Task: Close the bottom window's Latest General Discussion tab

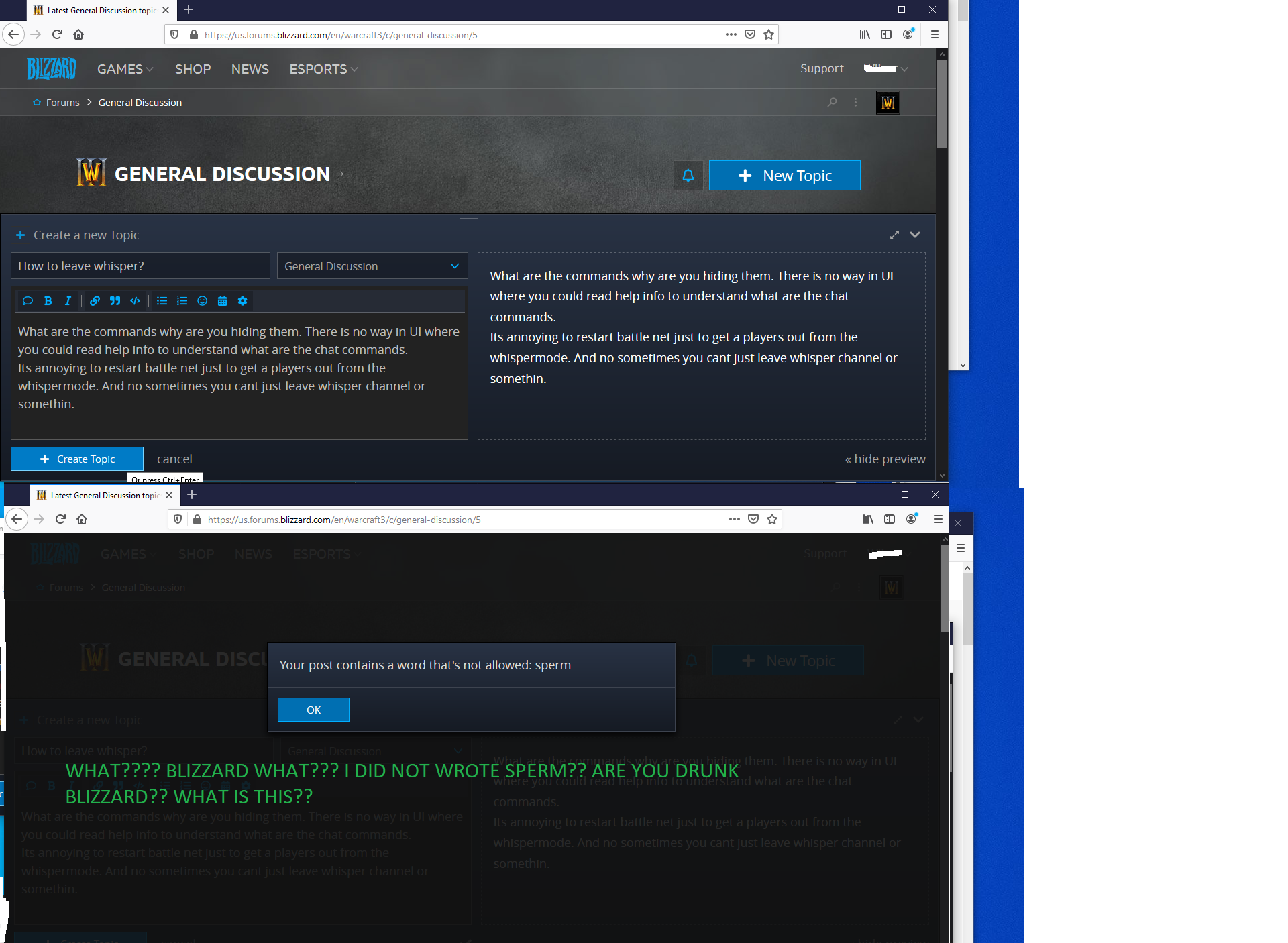Action: click(169, 495)
